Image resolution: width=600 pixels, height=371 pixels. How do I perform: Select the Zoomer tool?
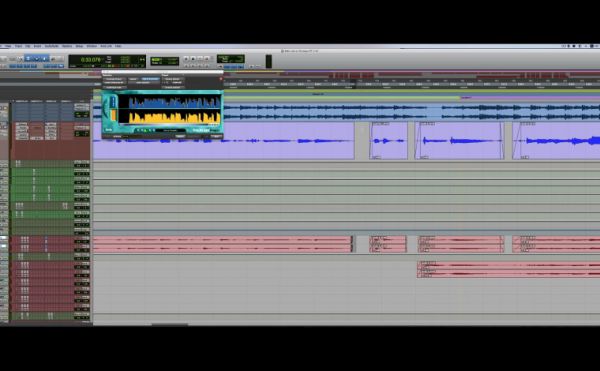(21, 59)
